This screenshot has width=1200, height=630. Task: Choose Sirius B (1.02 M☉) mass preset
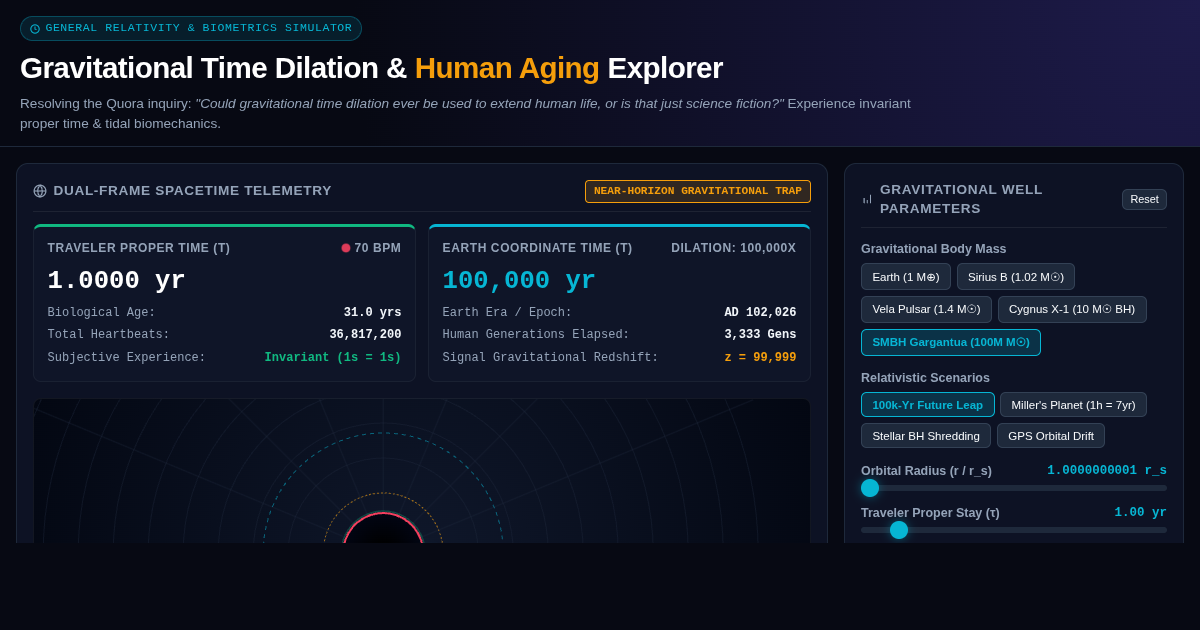[x=1016, y=277]
